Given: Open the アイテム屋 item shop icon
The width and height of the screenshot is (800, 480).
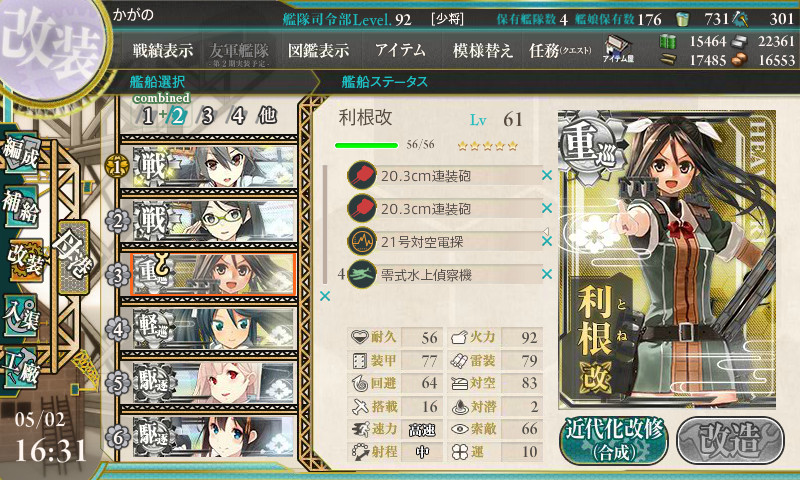Looking at the screenshot, I should click(x=618, y=49).
